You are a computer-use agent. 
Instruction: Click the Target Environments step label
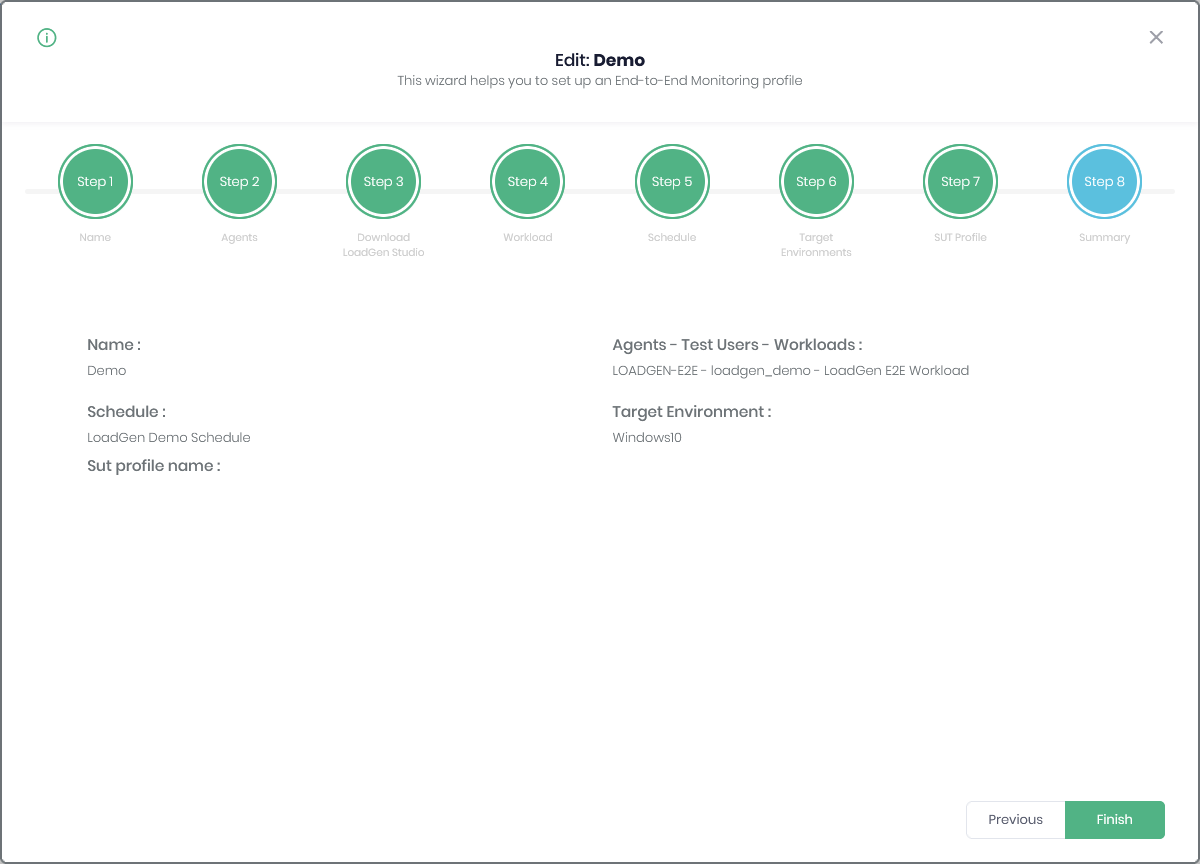[816, 245]
